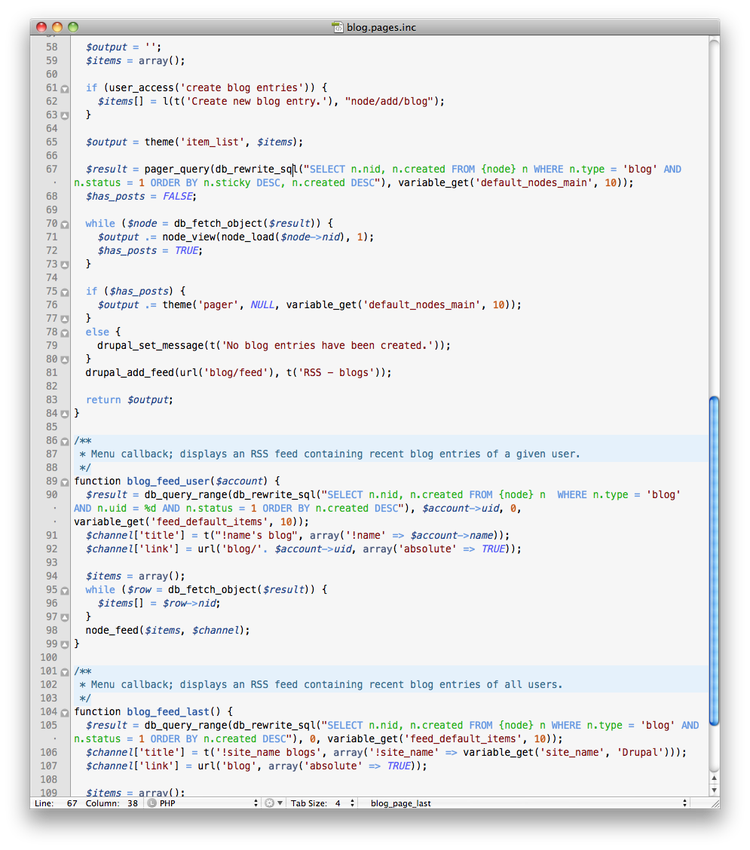Image resolution: width=750 pixels, height=850 pixels.
Task: Click line number 105 in the gutter
Action: (x=49, y=725)
